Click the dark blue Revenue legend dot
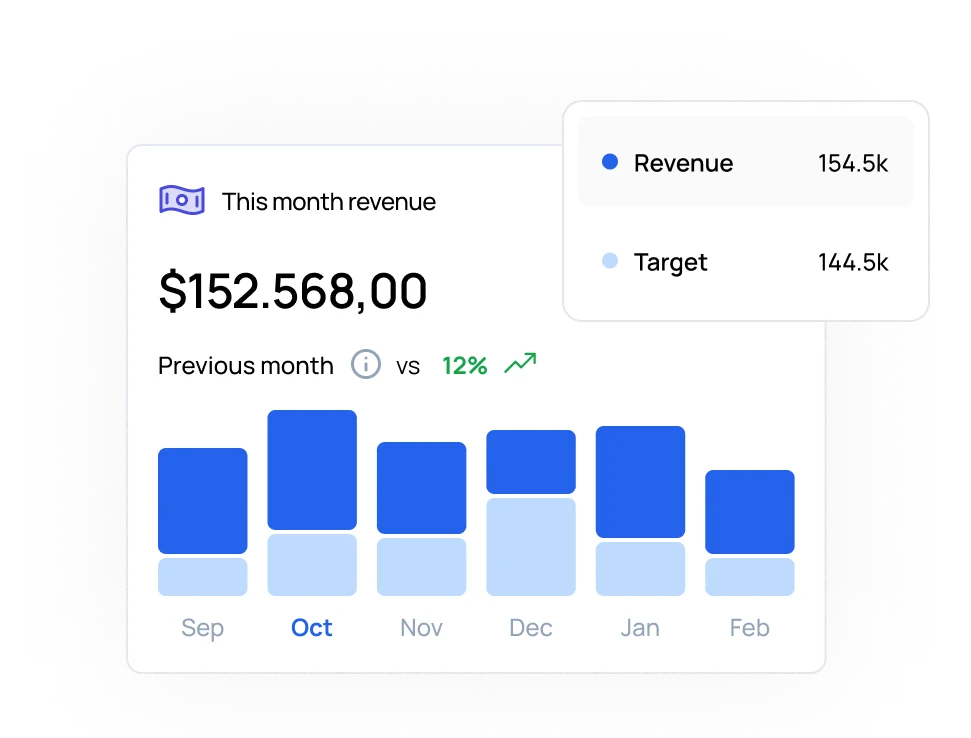The width and height of the screenshot is (971, 738). pos(610,162)
